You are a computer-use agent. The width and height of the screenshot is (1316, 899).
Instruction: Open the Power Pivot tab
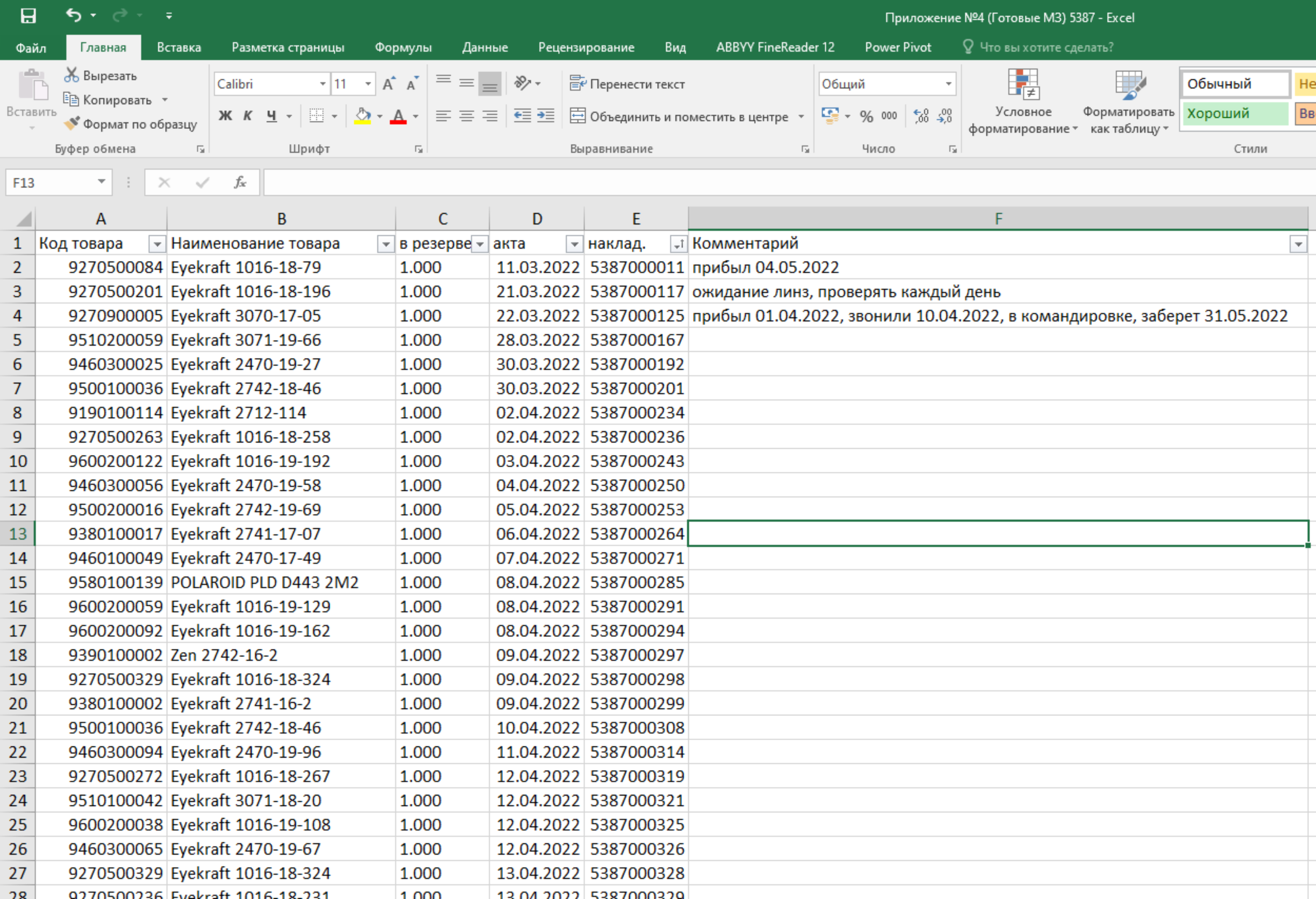point(898,48)
